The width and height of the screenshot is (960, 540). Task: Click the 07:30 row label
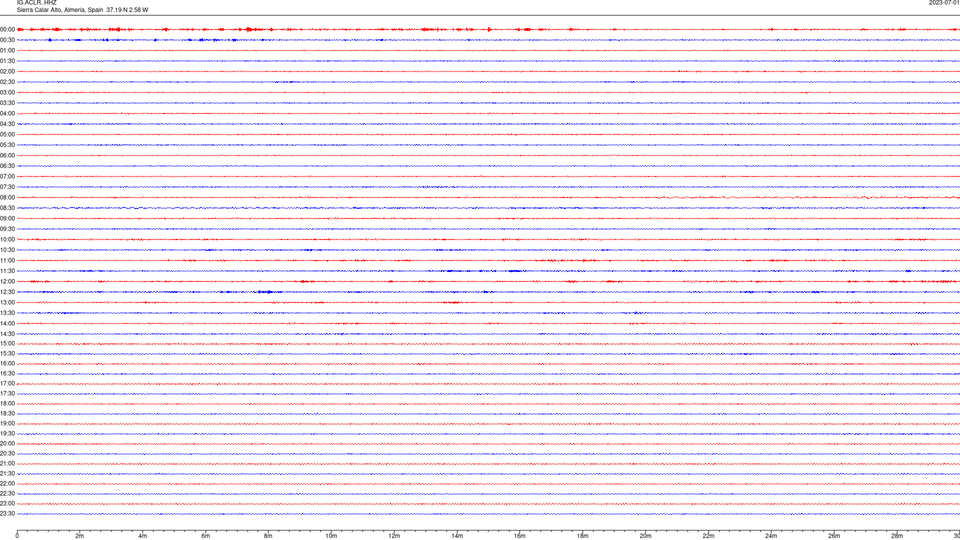[7, 187]
